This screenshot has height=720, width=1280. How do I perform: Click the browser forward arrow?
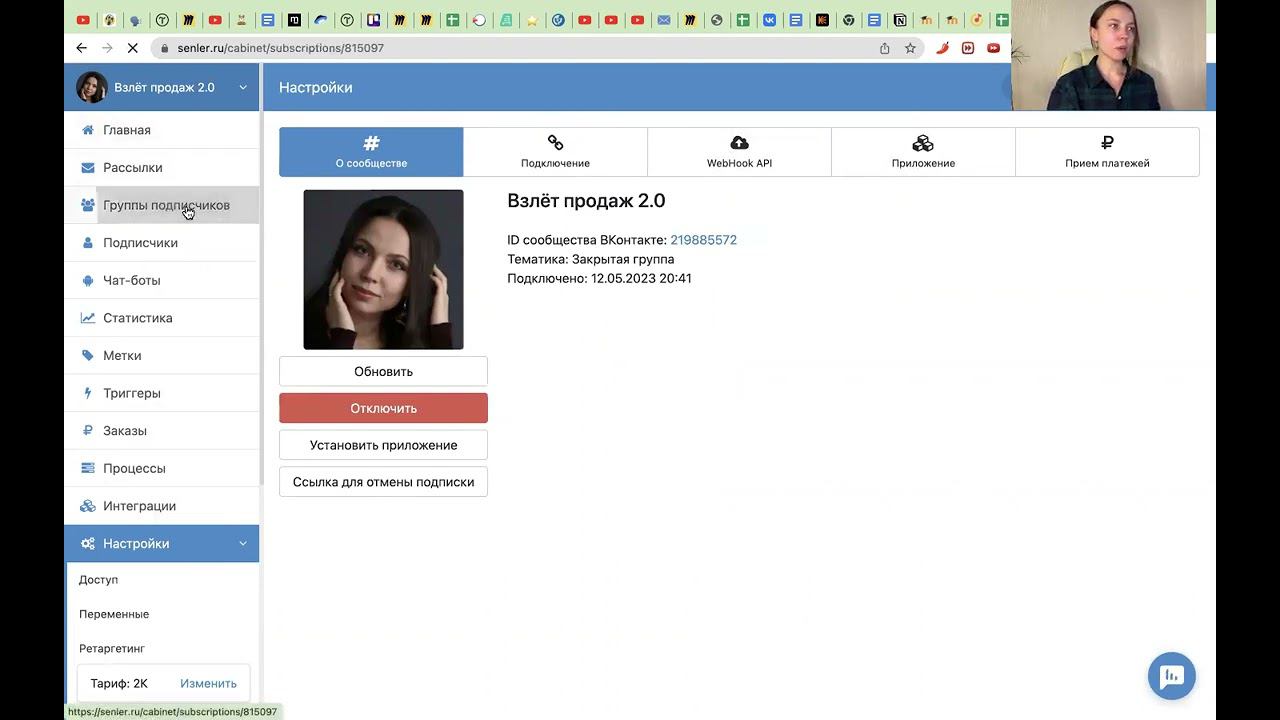[x=107, y=48]
